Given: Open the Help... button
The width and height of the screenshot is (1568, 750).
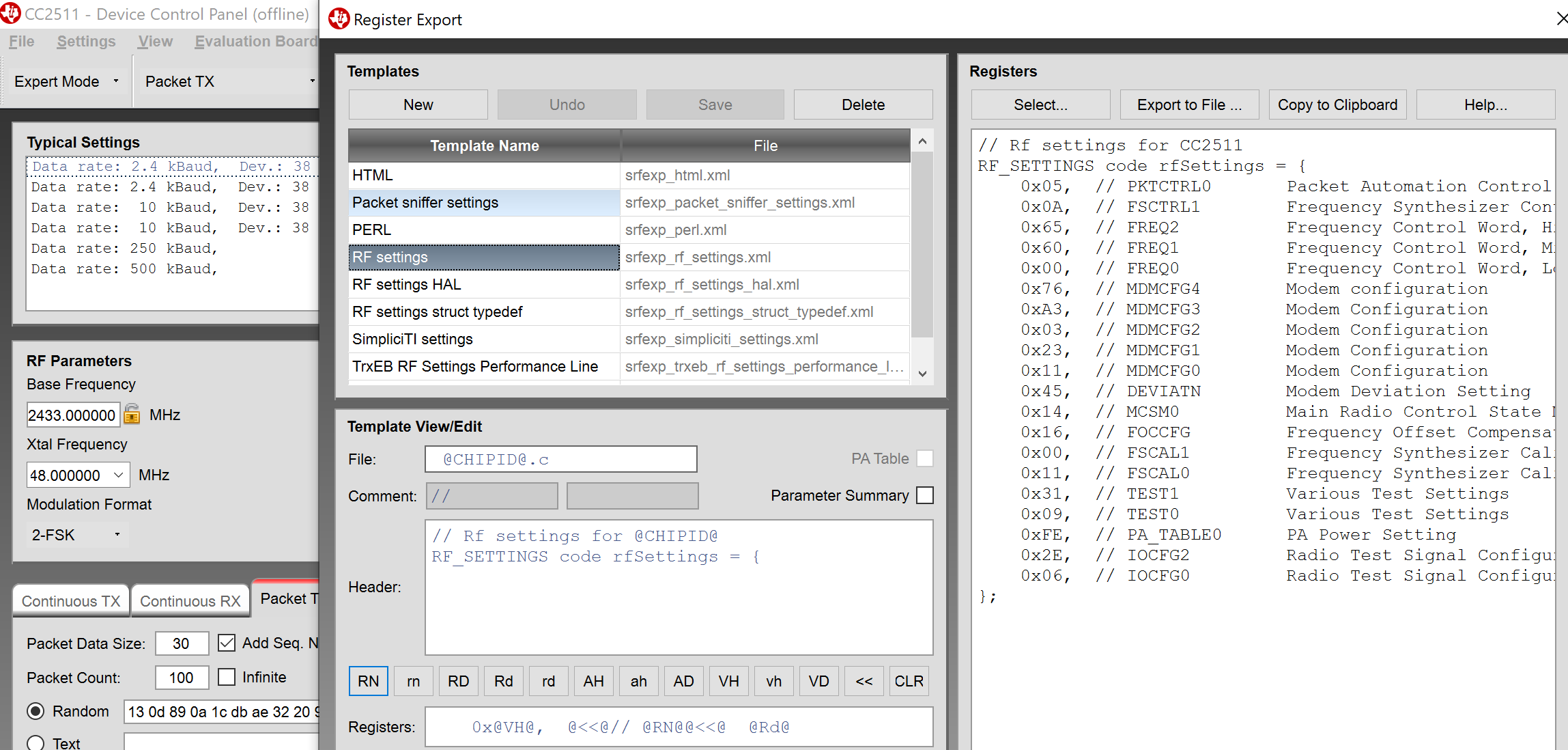Looking at the screenshot, I should click(1485, 105).
